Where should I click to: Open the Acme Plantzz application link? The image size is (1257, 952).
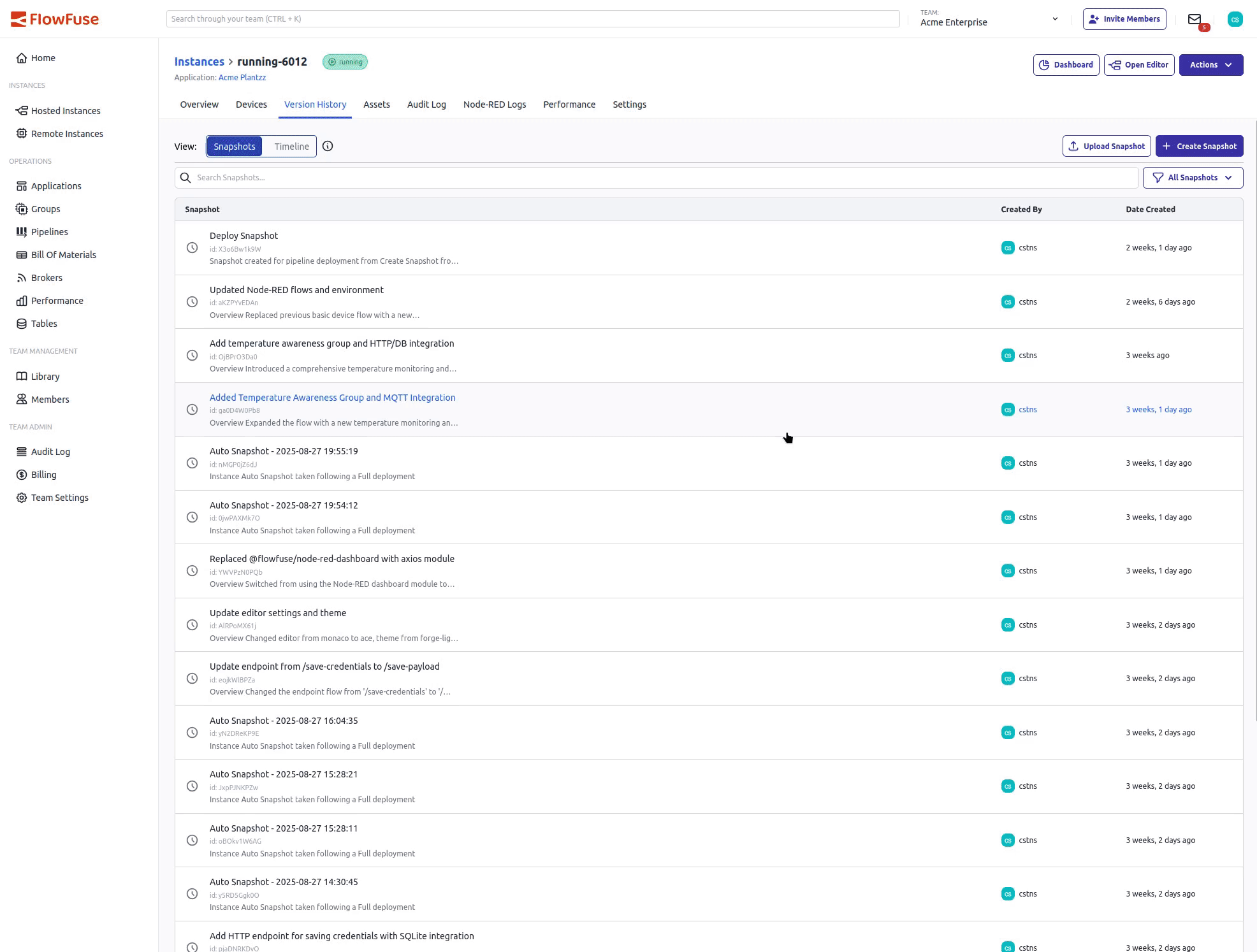tap(242, 77)
